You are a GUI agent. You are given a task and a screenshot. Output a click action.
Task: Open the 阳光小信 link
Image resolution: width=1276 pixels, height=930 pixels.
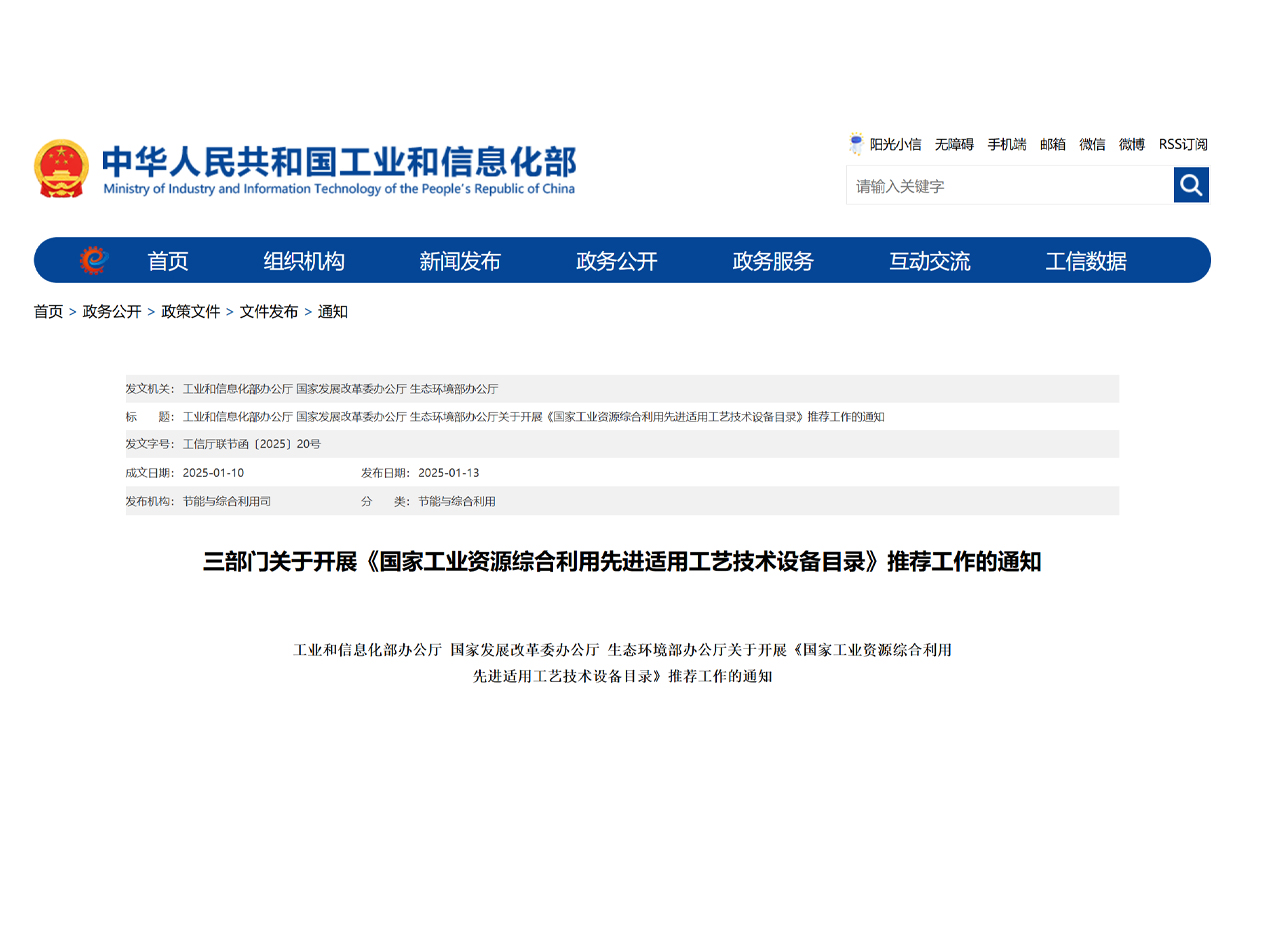[895, 144]
